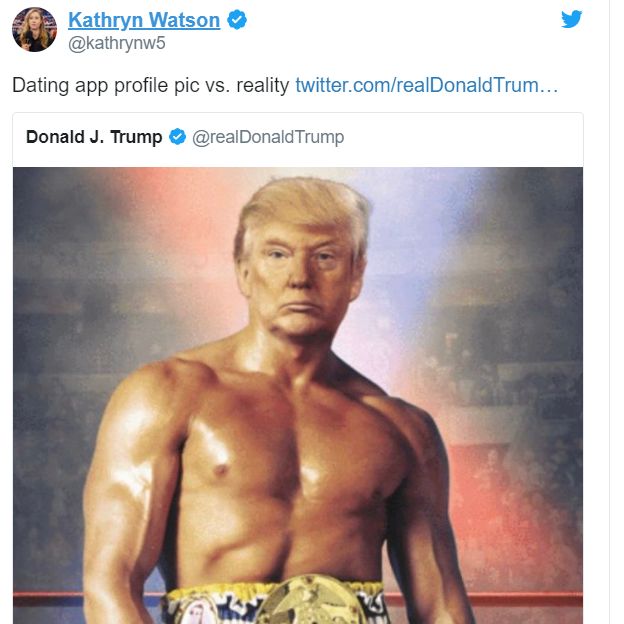Image resolution: width=624 pixels, height=624 pixels.
Task: Click the verified badge beside Kathryn Watson
Action: (x=237, y=20)
